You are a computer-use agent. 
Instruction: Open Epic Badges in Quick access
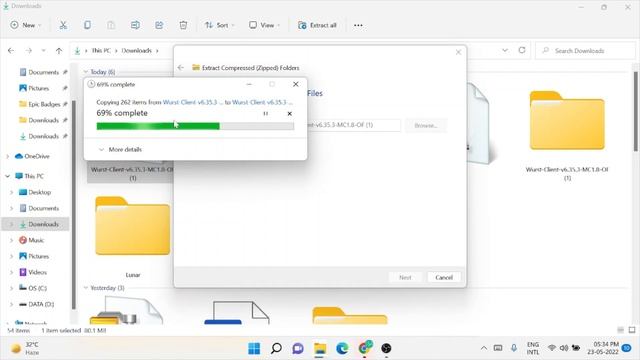[x=44, y=104]
